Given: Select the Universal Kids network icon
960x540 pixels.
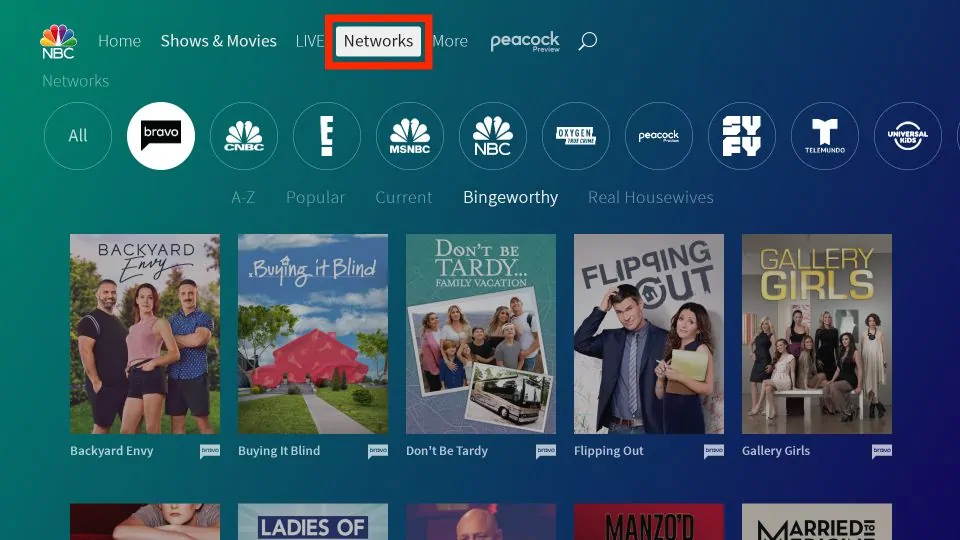Looking at the screenshot, I should 907,135.
